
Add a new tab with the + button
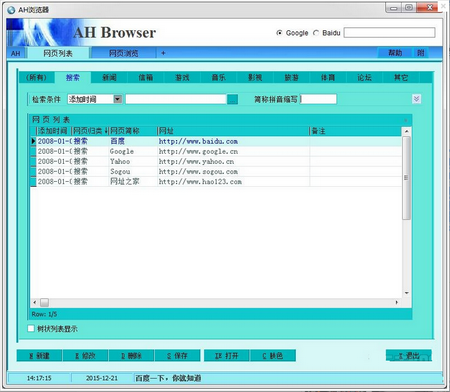(163, 53)
